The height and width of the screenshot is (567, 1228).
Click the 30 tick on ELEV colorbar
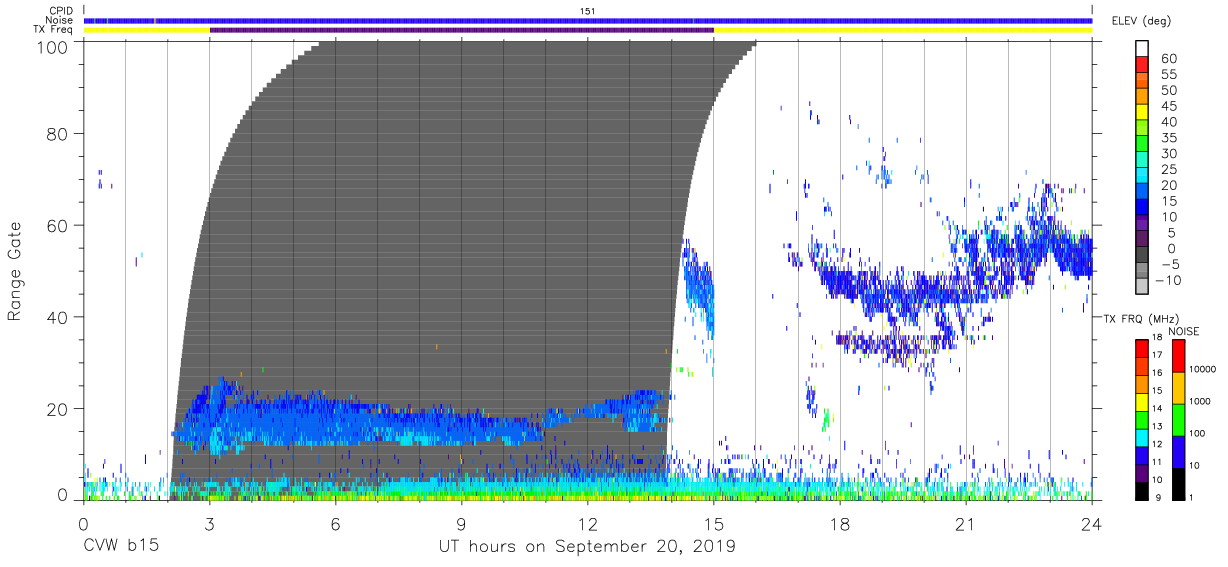coord(1169,153)
